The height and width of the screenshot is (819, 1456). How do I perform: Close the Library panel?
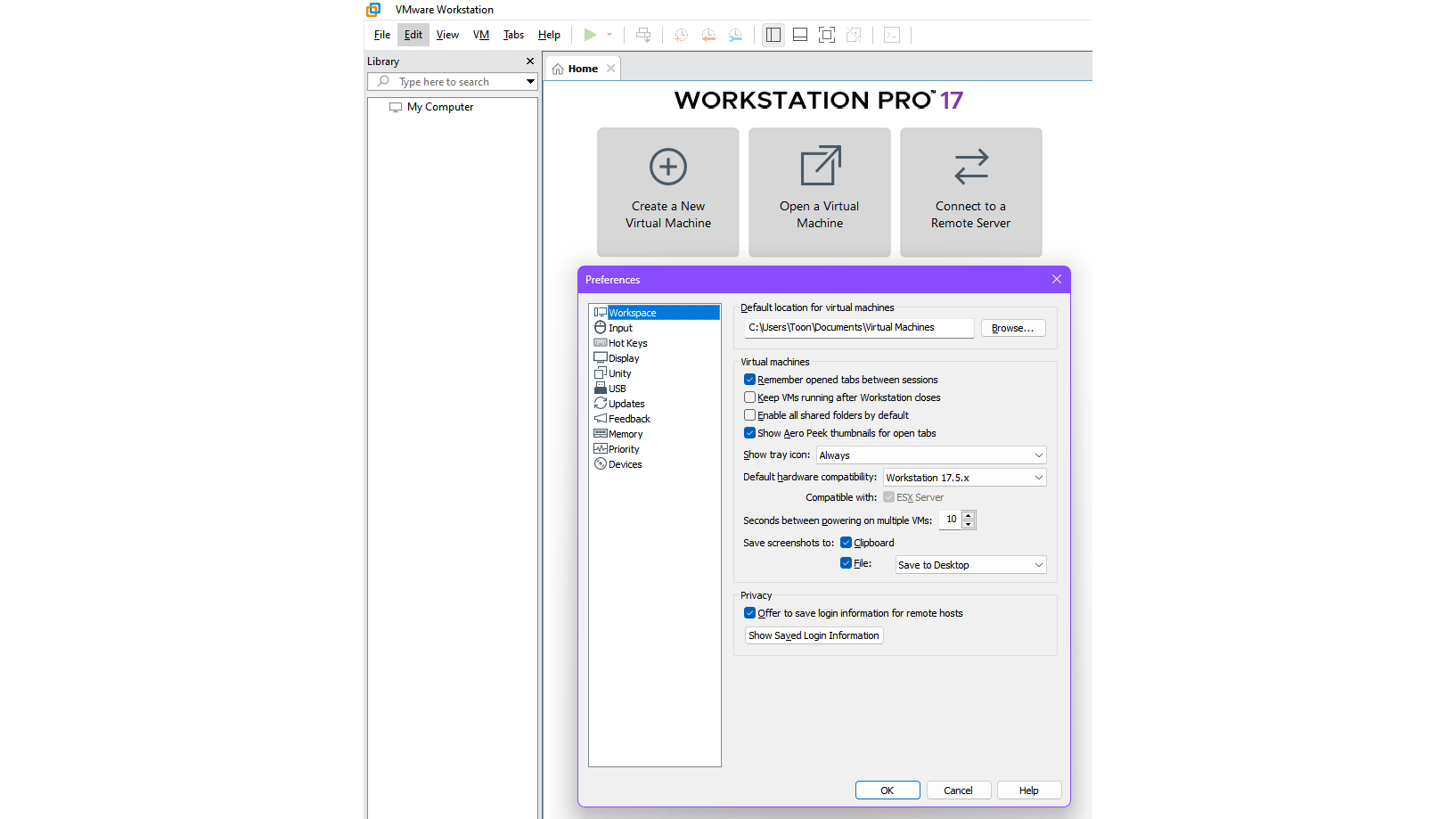(530, 61)
